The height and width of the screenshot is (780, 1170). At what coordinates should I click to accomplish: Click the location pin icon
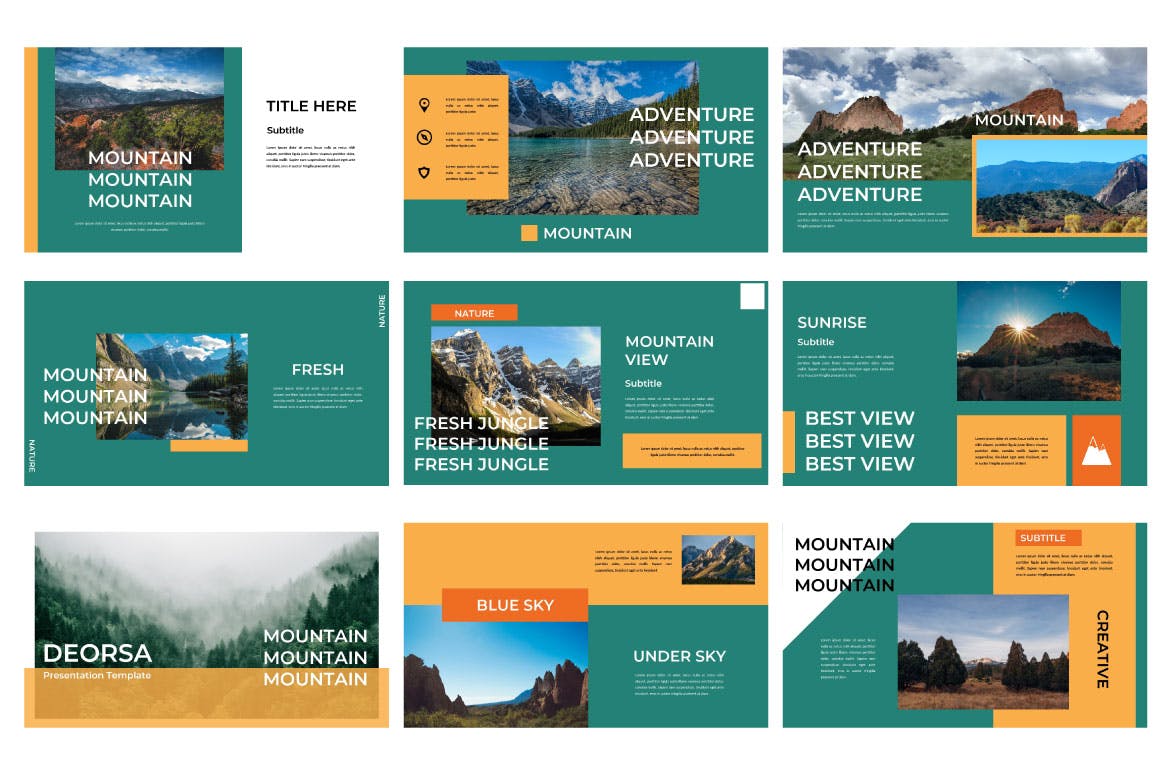(424, 104)
